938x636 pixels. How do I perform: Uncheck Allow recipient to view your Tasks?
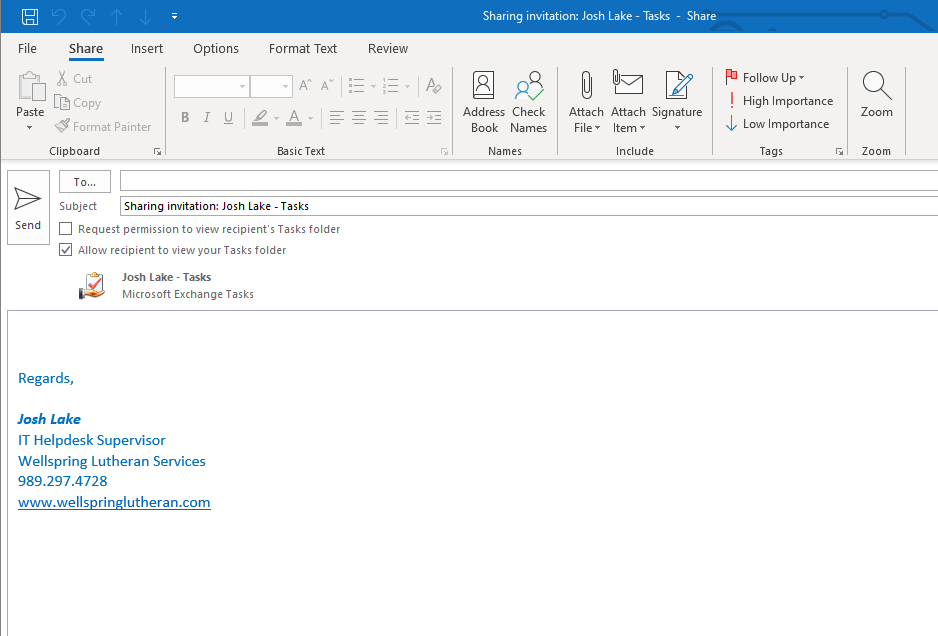(66, 250)
